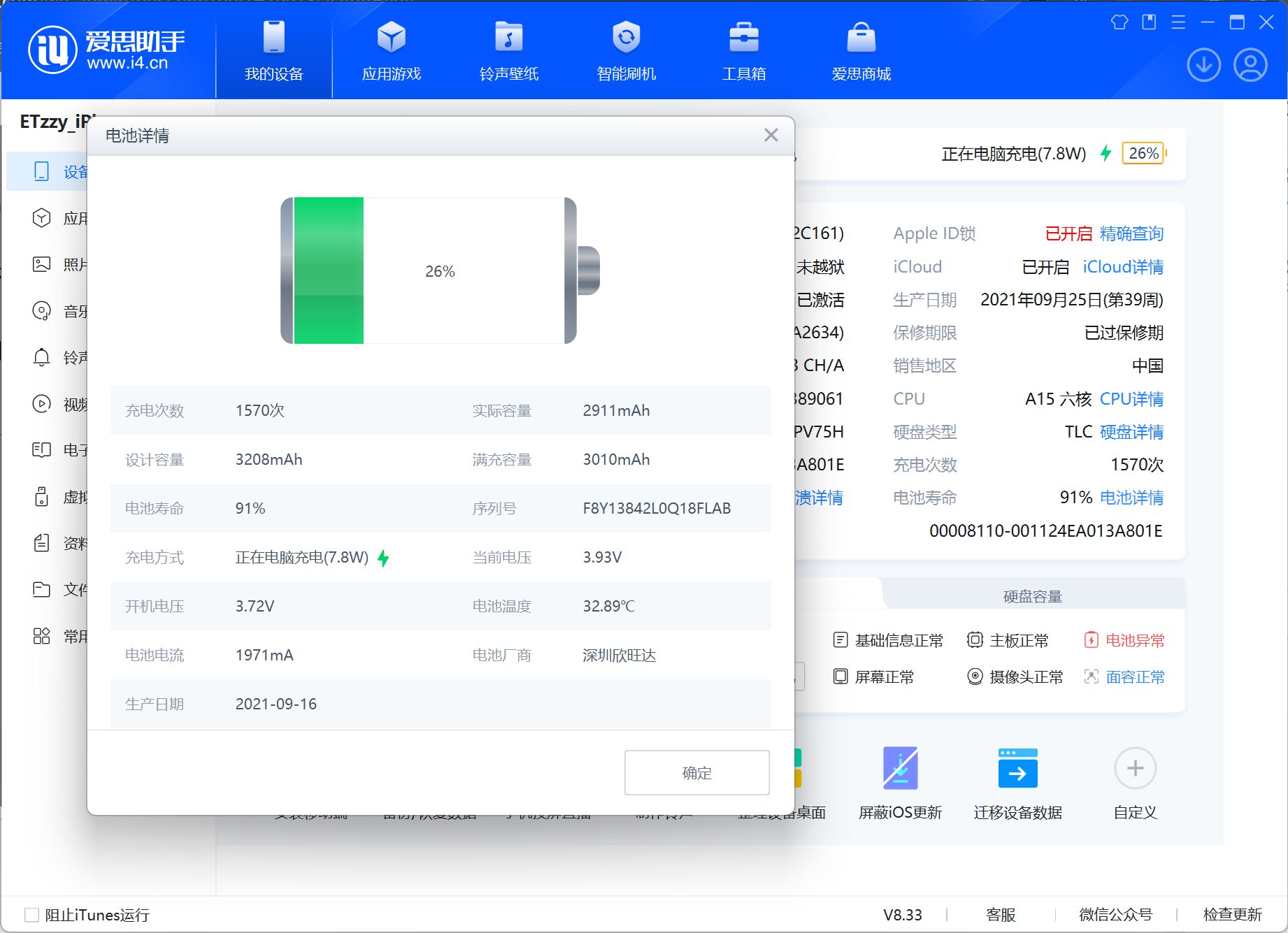Select serial number F8Y13842L0Q18FLAB
The height and width of the screenshot is (933, 1288).
coord(657,508)
